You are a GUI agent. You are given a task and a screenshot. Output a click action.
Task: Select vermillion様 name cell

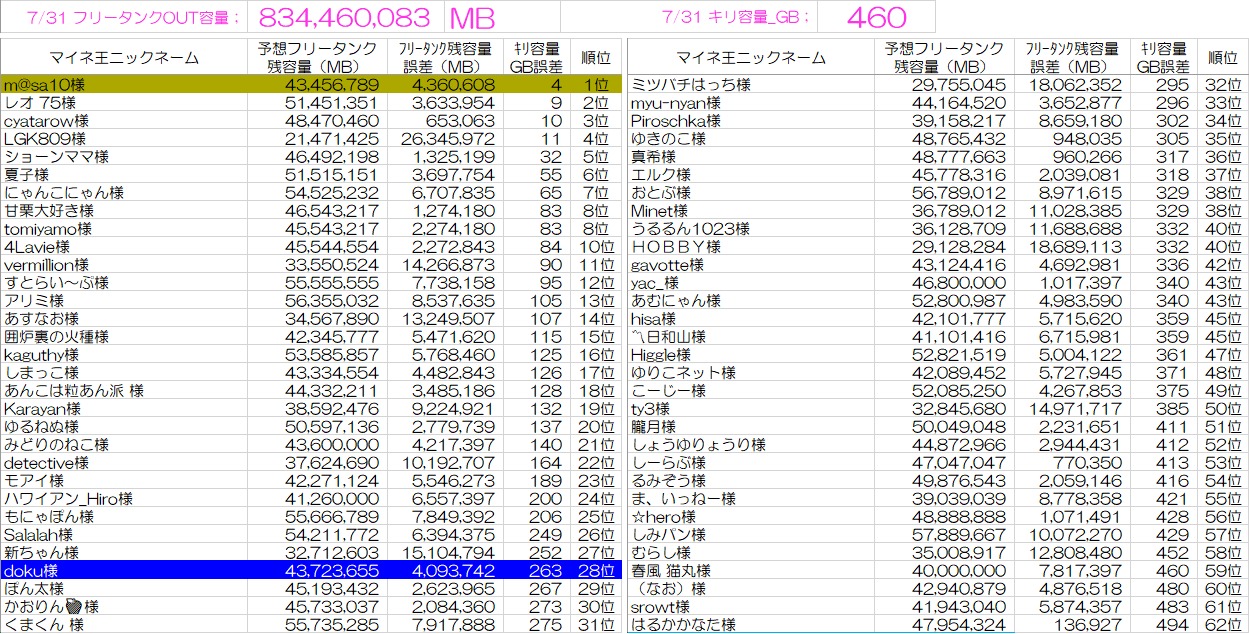click(124, 265)
